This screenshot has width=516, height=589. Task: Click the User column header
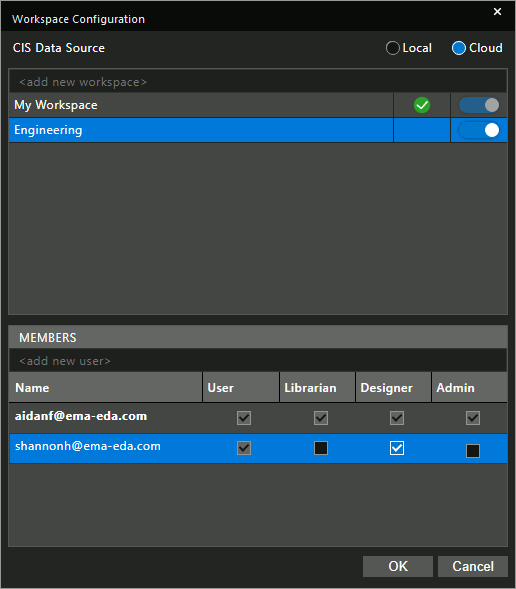point(241,388)
